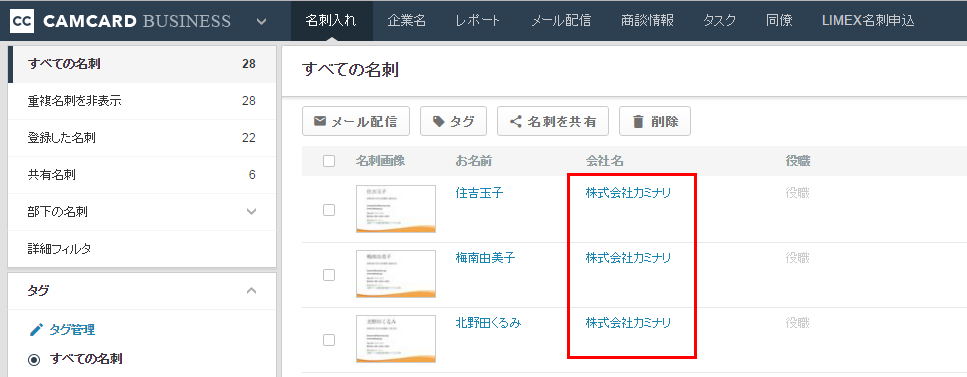Go to the 商談情報 tab
The image size is (967, 377).
tap(648, 21)
